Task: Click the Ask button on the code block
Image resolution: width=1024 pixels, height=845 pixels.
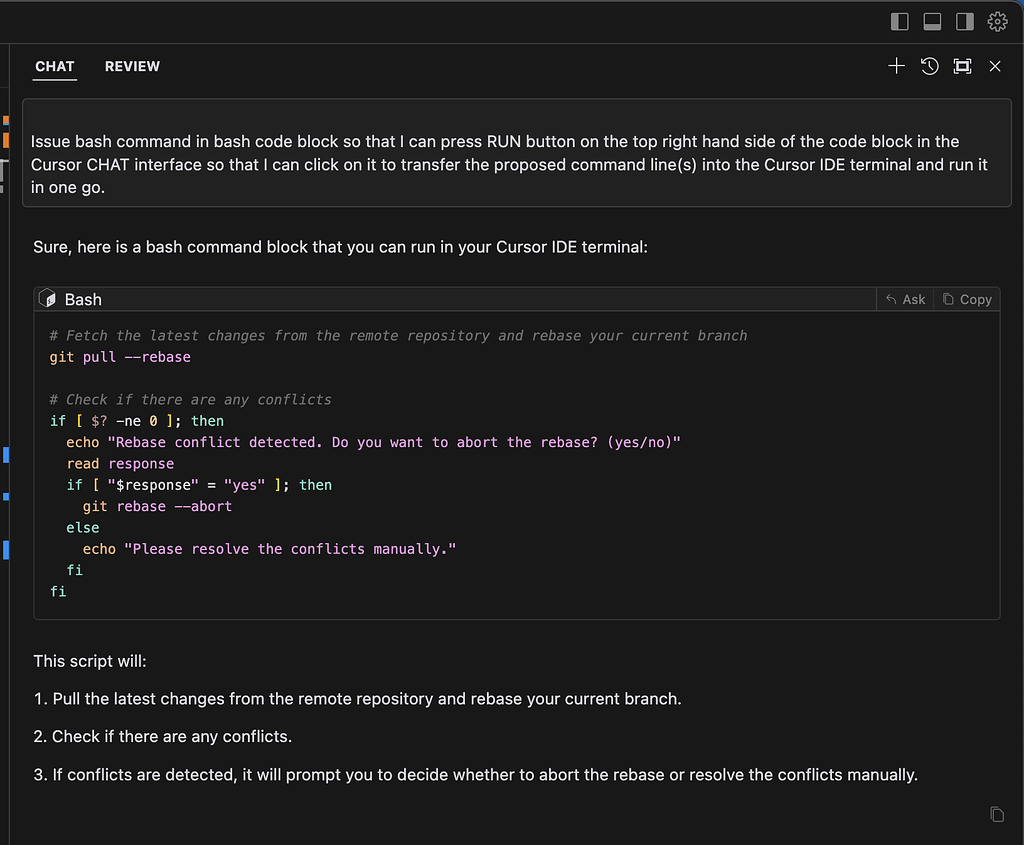Action: [904, 298]
